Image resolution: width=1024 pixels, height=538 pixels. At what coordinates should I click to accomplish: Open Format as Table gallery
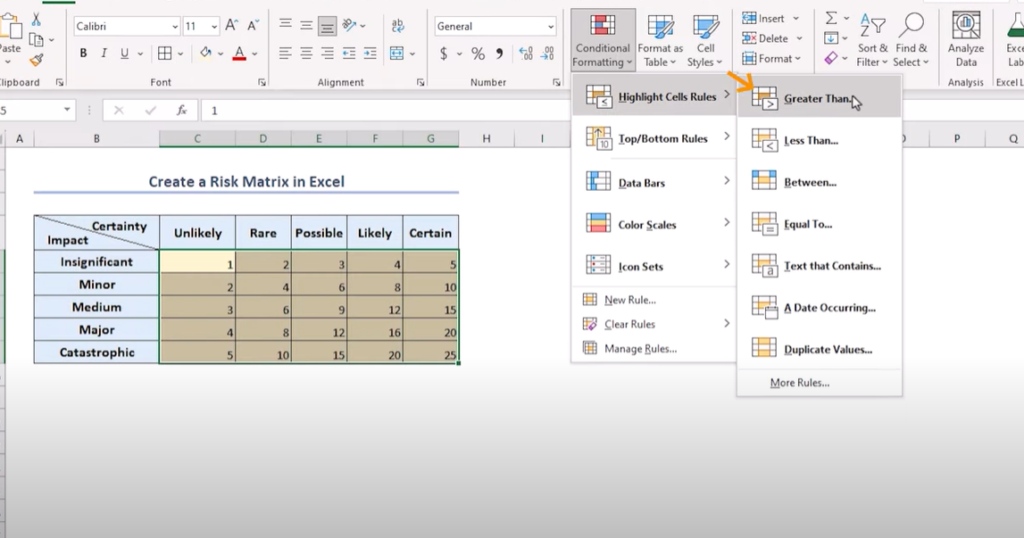tap(660, 40)
